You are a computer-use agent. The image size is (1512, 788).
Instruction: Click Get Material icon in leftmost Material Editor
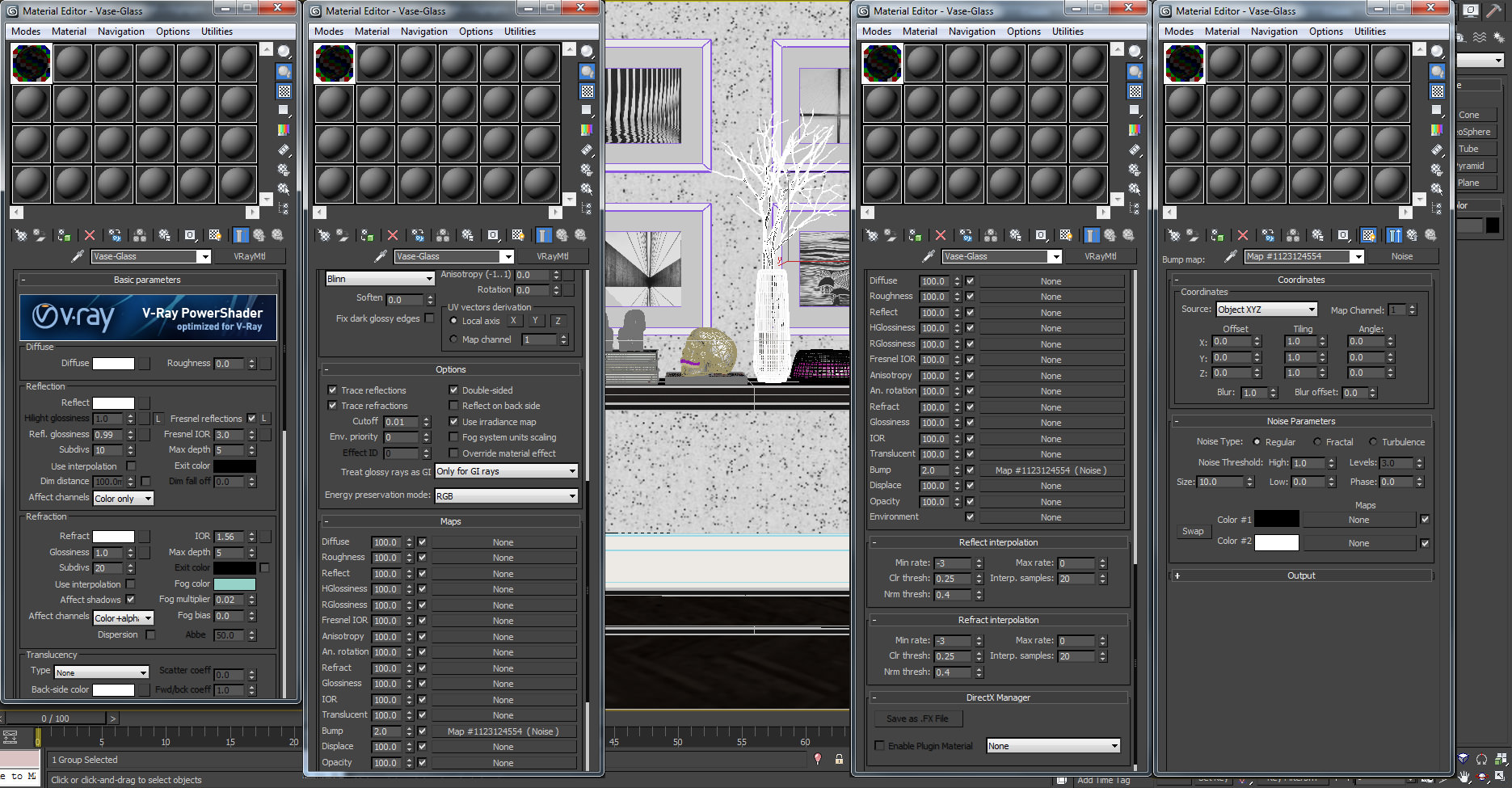click(x=21, y=235)
